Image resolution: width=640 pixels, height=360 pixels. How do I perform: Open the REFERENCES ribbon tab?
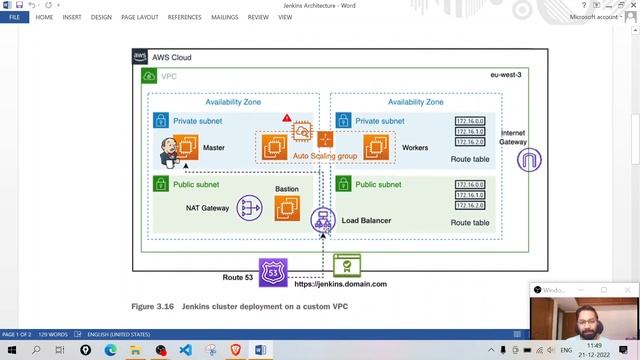coord(184,17)
